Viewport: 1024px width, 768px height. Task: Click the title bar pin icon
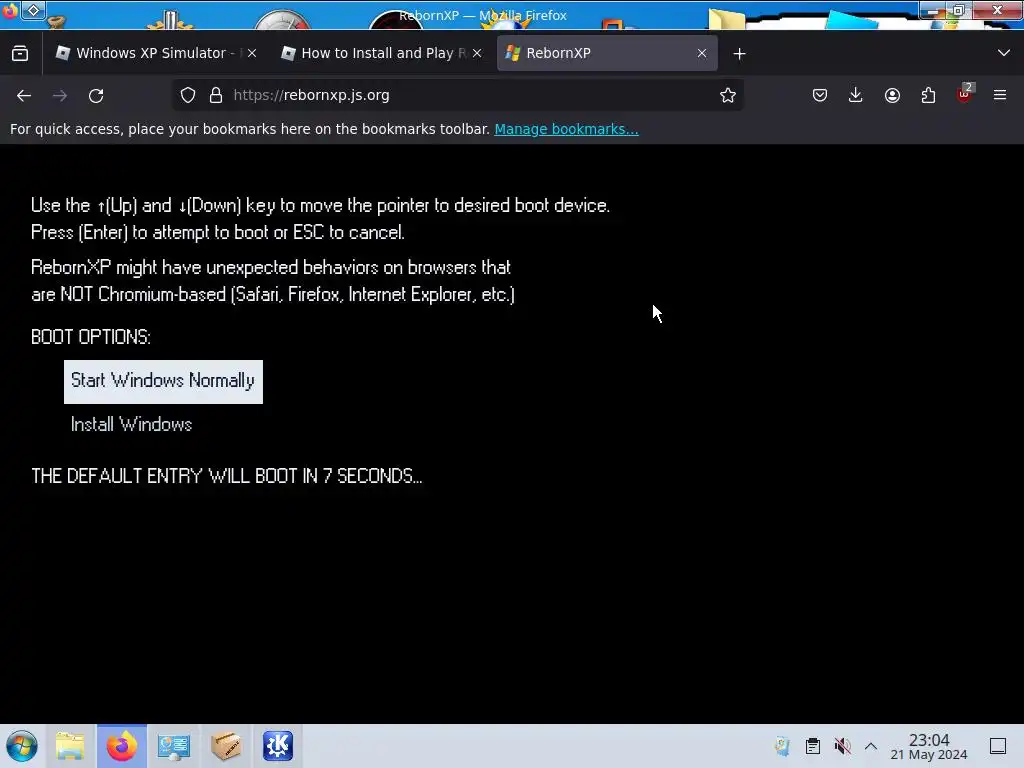tap(33, 10)
